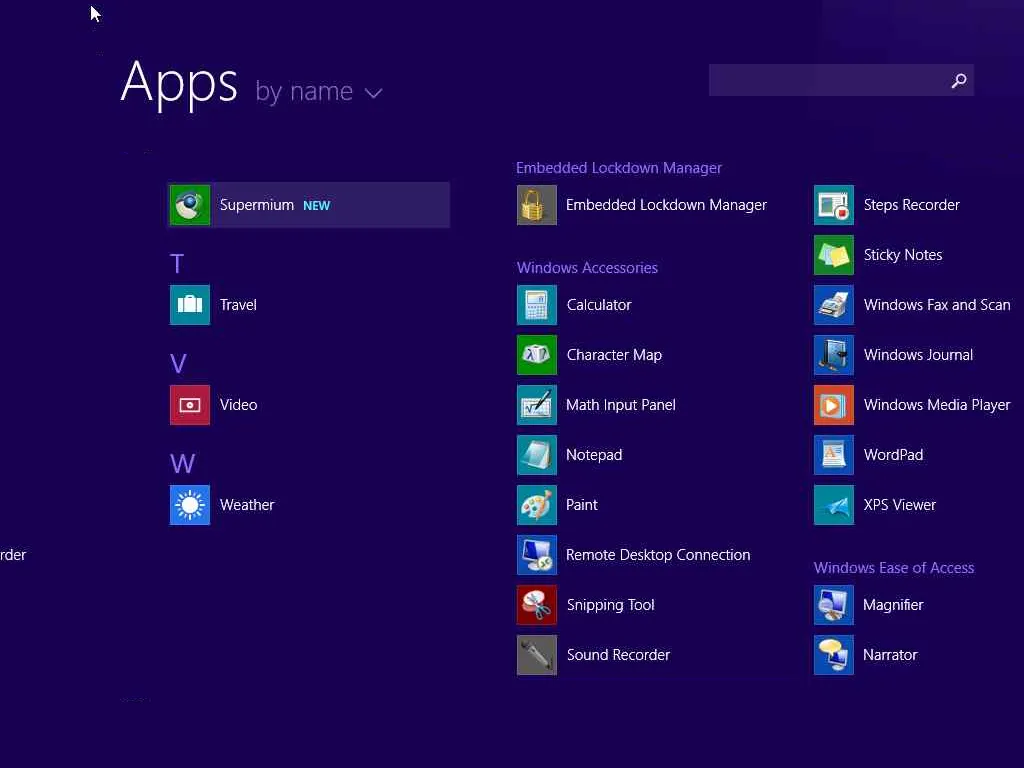Launch the Magnifier icon
This screenshot has height=768, width=1024.
[834, 605]
